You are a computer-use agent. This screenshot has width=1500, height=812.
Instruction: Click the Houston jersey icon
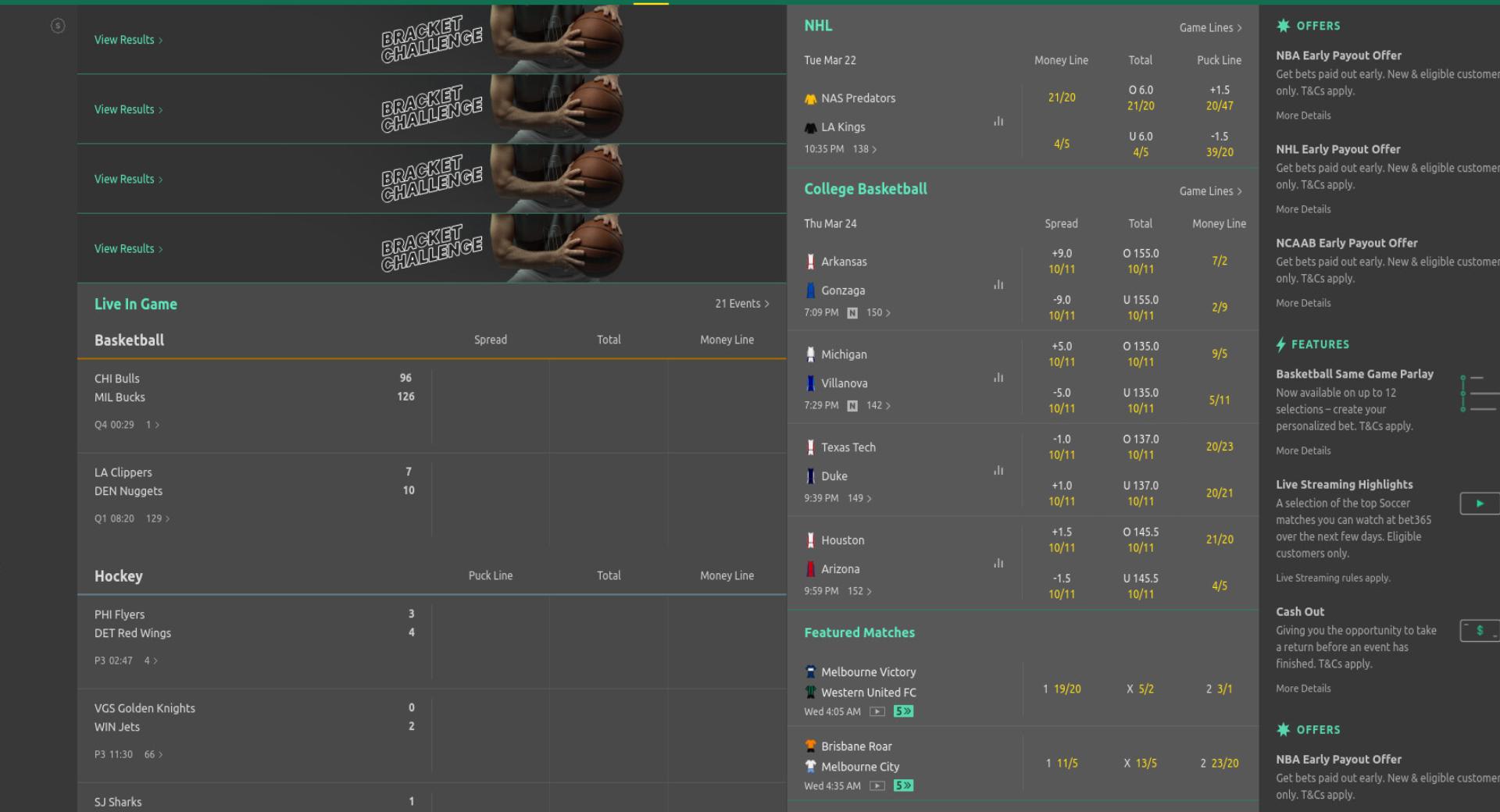(x=810, y=540)
